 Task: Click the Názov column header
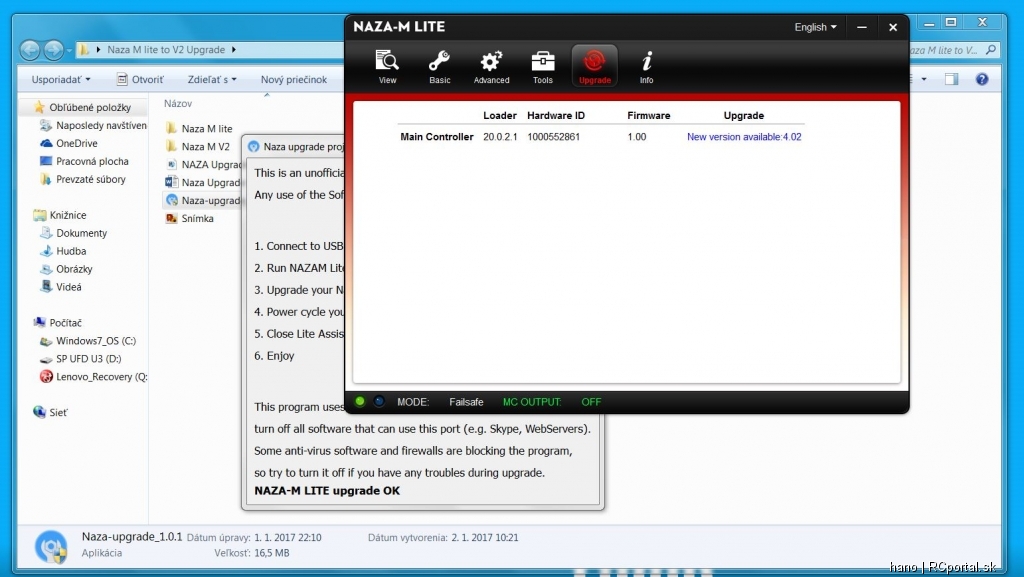178,103
